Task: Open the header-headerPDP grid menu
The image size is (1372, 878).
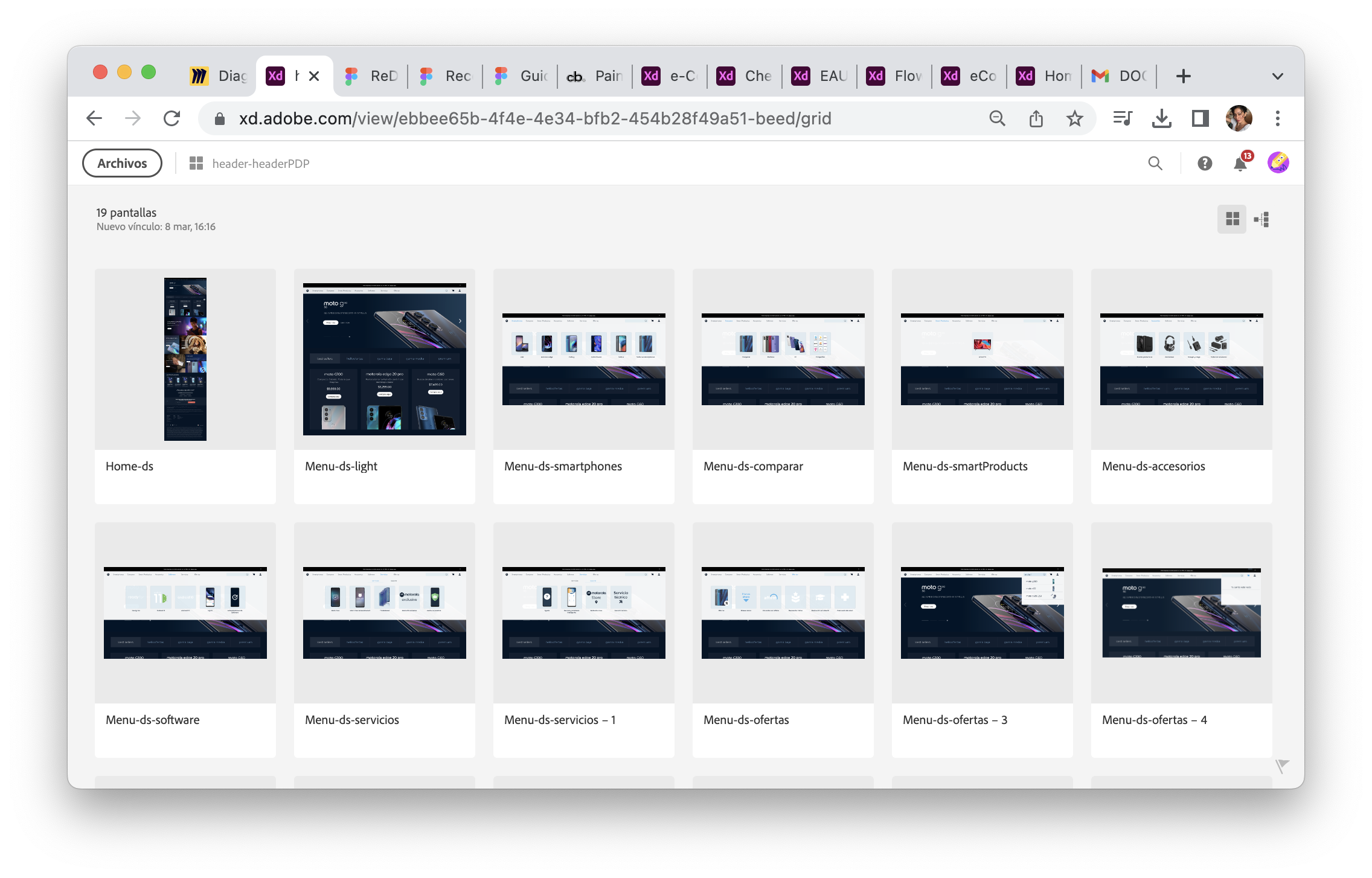Action: 196,163
